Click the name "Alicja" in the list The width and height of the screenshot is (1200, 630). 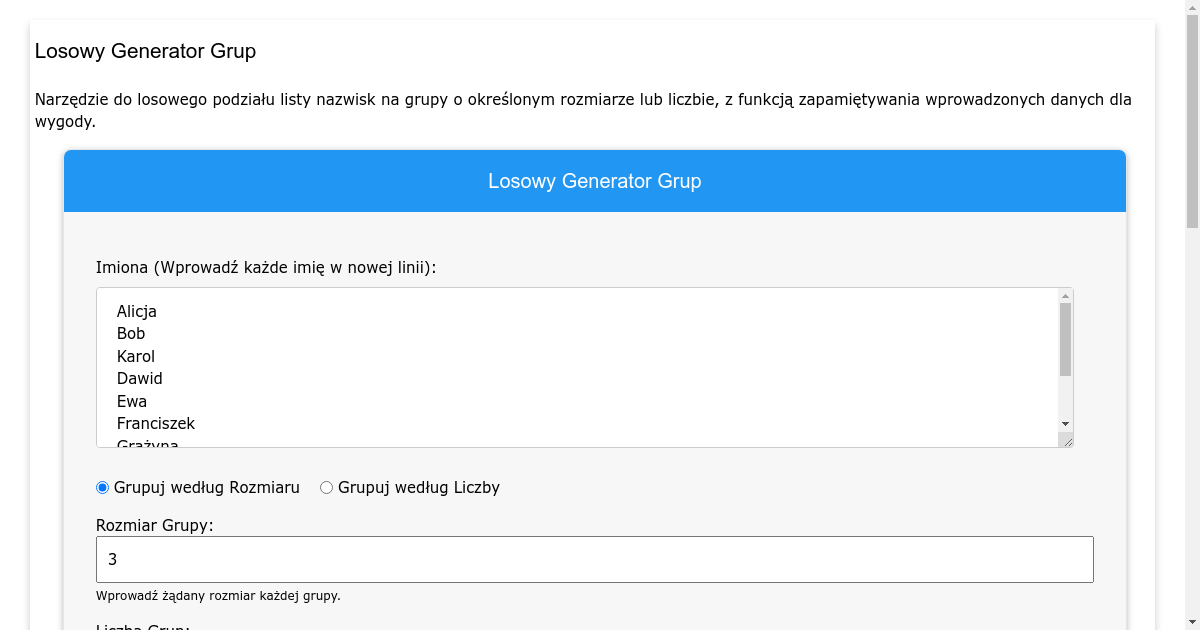(x=136, y=311)
